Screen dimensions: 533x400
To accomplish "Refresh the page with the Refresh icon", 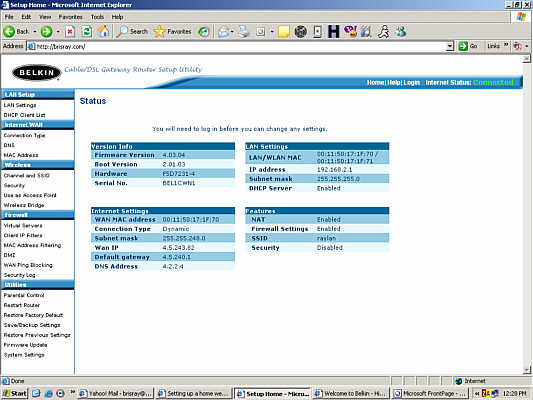I will 87,32.
